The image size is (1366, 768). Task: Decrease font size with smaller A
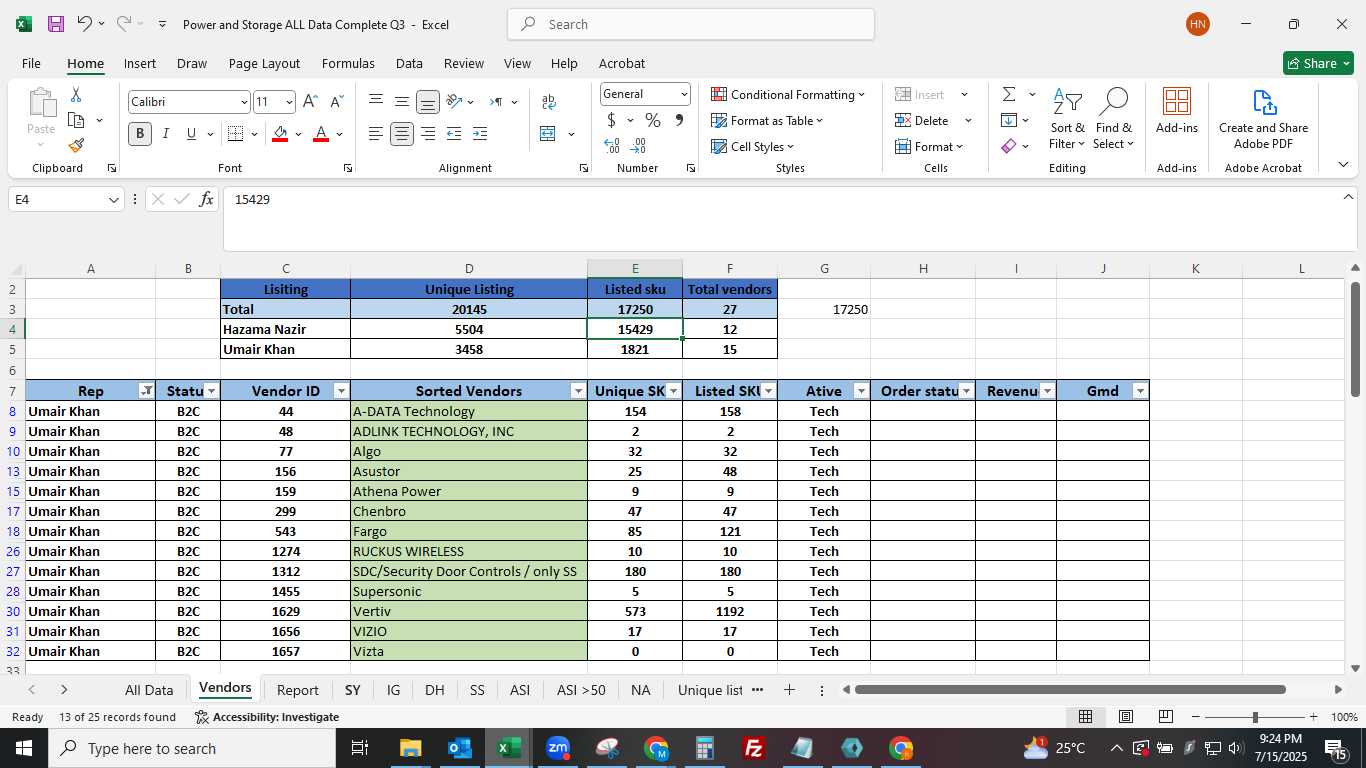pyautogui.click(x=336, y=102)
